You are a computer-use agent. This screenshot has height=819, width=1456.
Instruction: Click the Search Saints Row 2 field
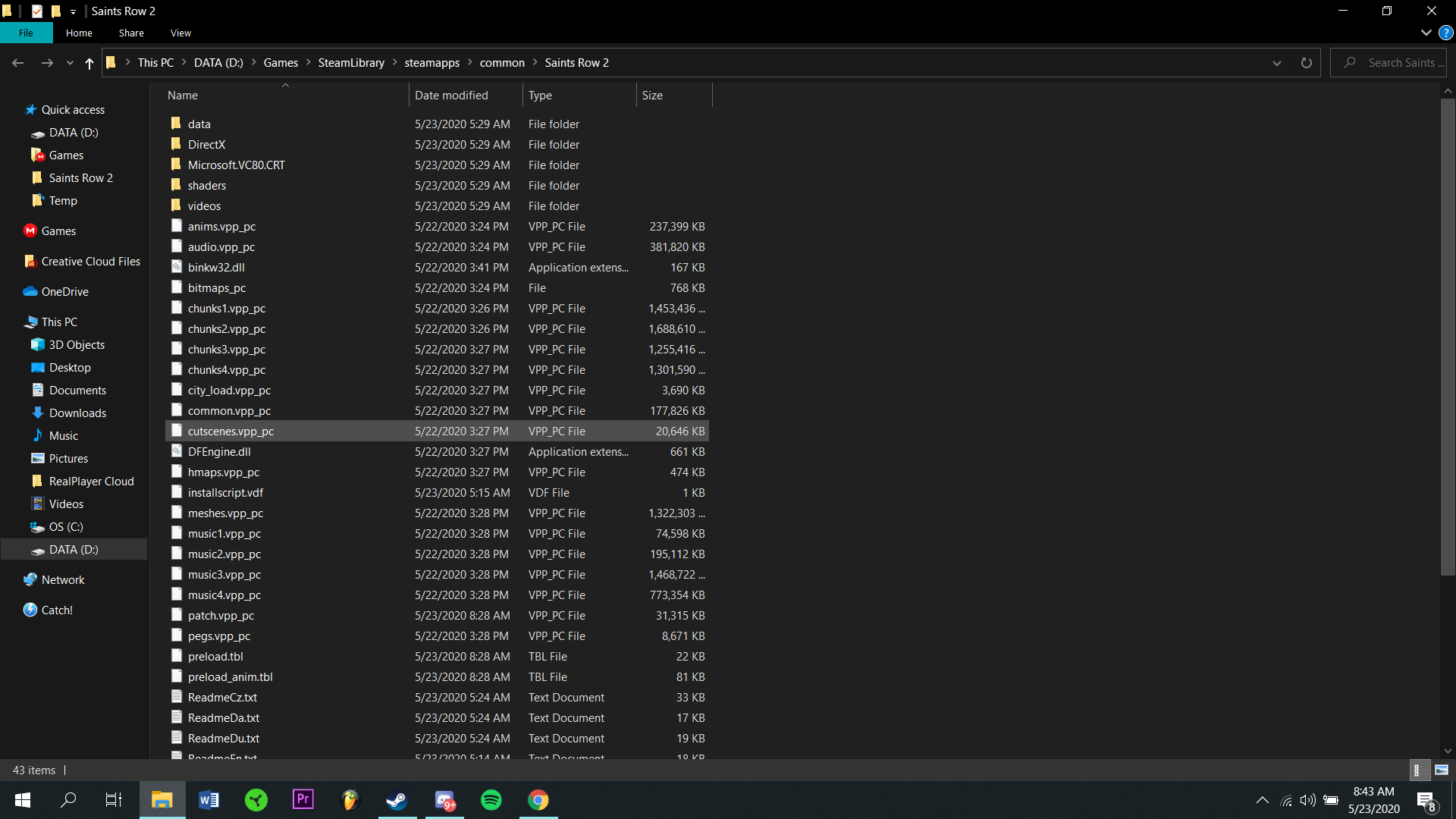click(1389, 63)
